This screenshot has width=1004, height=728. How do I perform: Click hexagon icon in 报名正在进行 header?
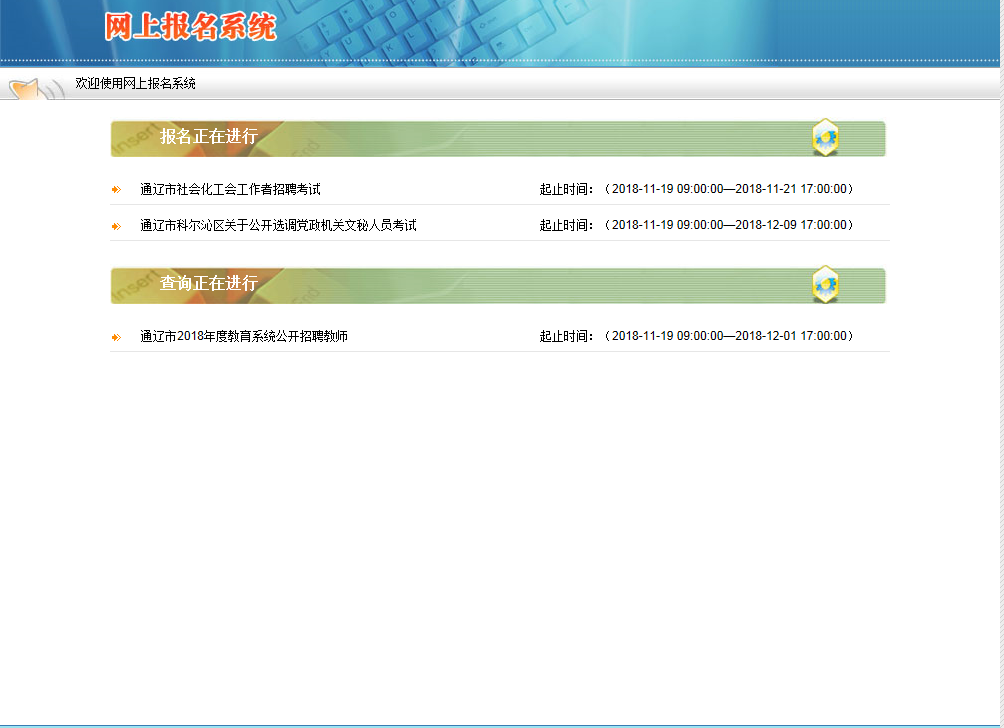point(825,138)
